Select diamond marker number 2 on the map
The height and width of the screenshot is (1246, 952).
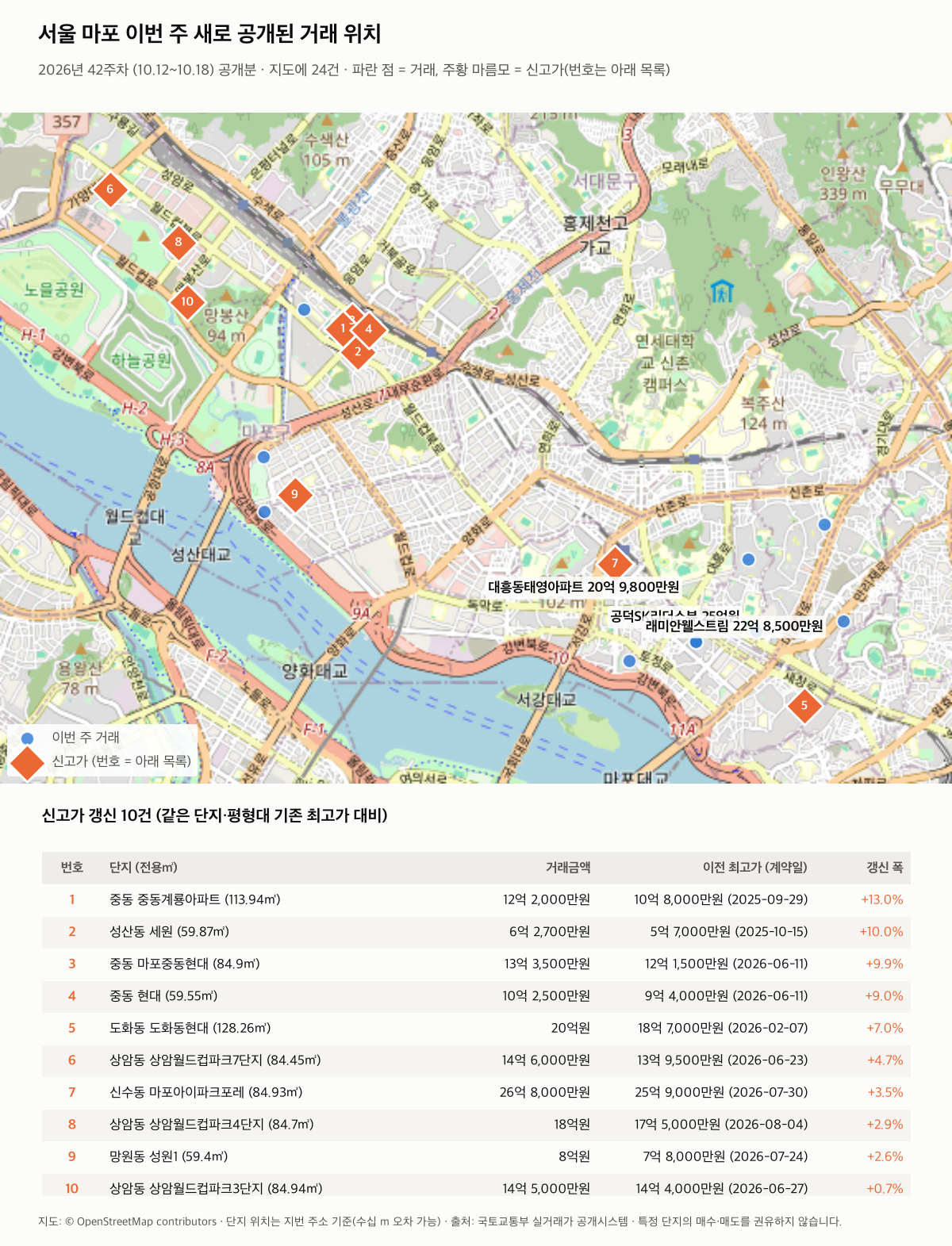click(x=358, y=351)
